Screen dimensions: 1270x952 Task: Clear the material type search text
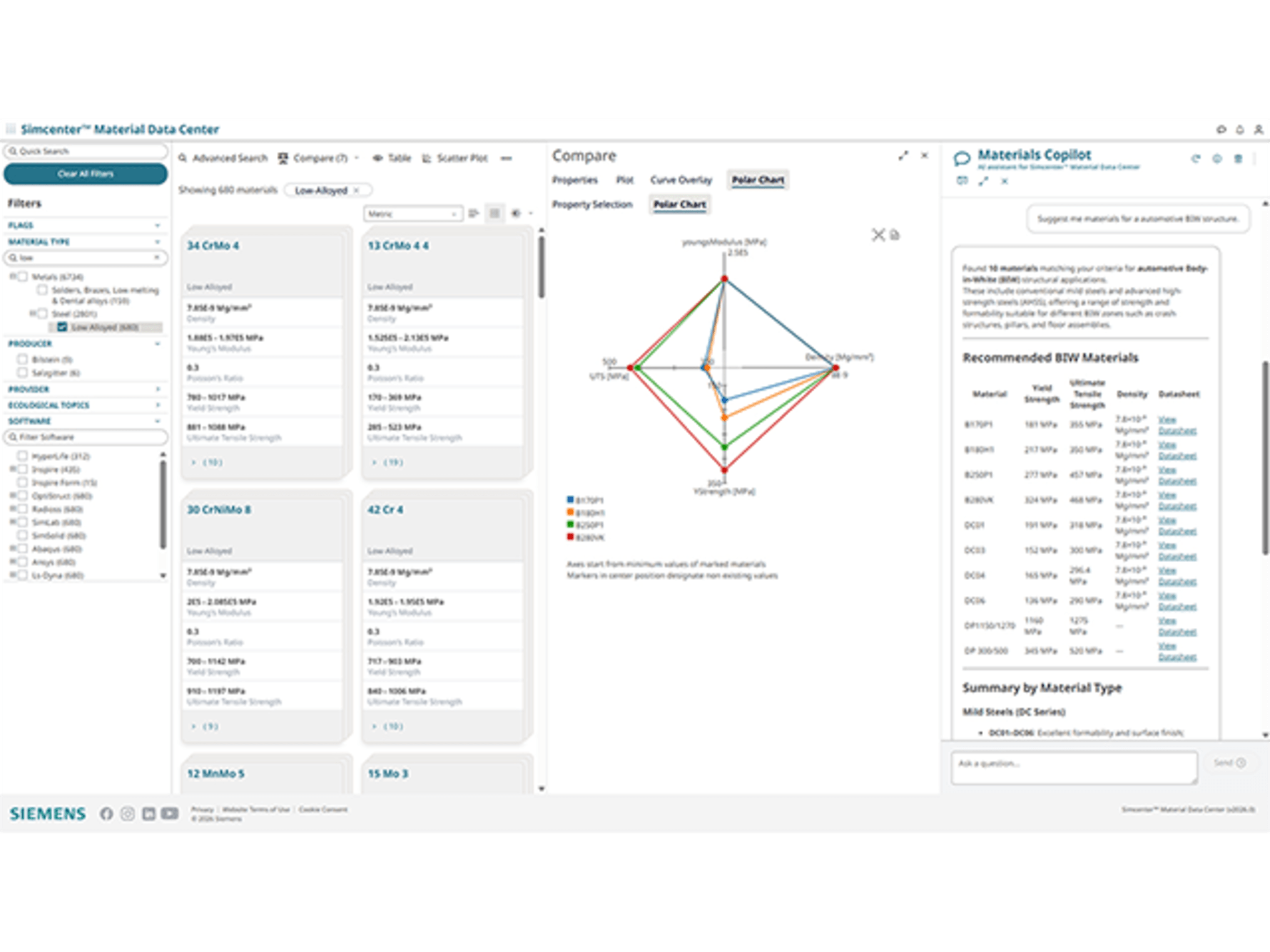[x=157, y=258]
